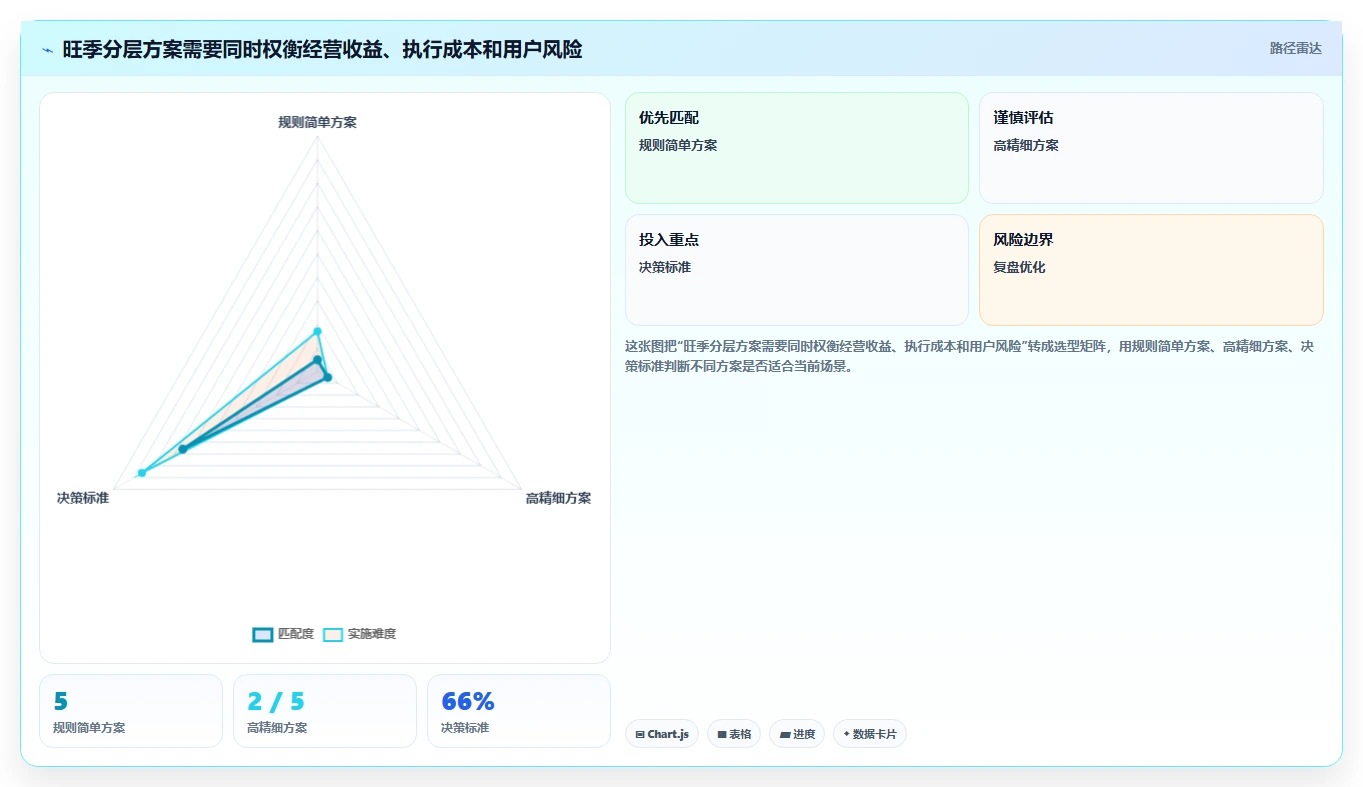This screenshot has height=787, width=1363.
Task: Click the header title 旺季分层方案需要同时权衡经营收益
Action: 322,49
